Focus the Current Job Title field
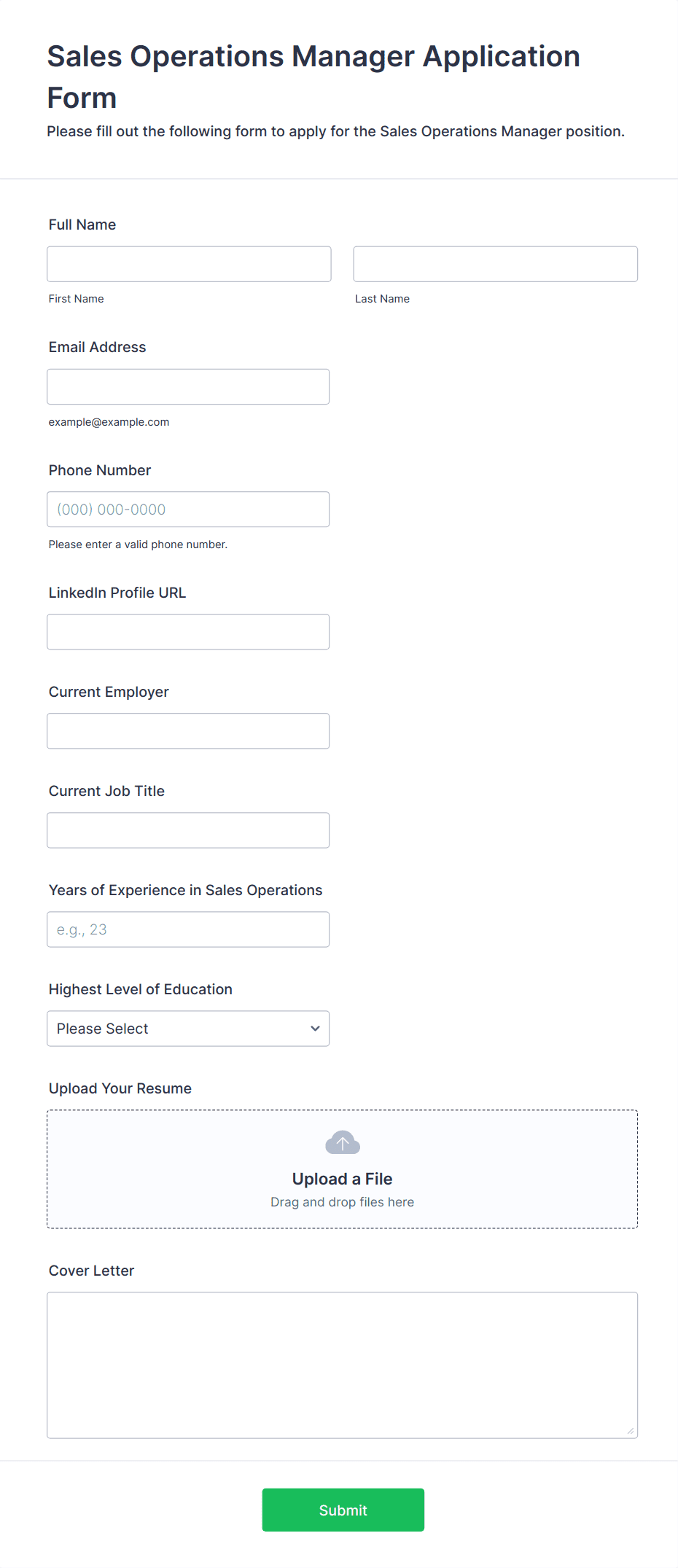 [x=188, y=830]
